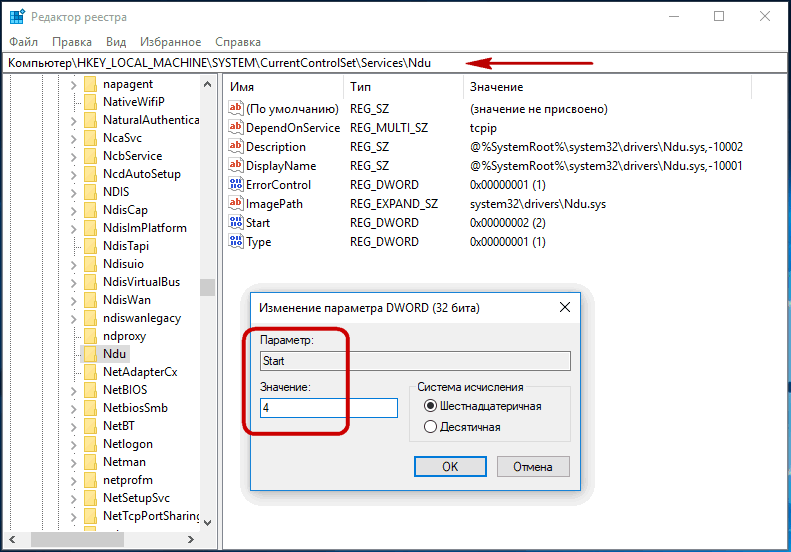This screenshot has height=552, width=791.
Task: Click the NativeWifiP folder icon
Action: [x=90, y=102]
